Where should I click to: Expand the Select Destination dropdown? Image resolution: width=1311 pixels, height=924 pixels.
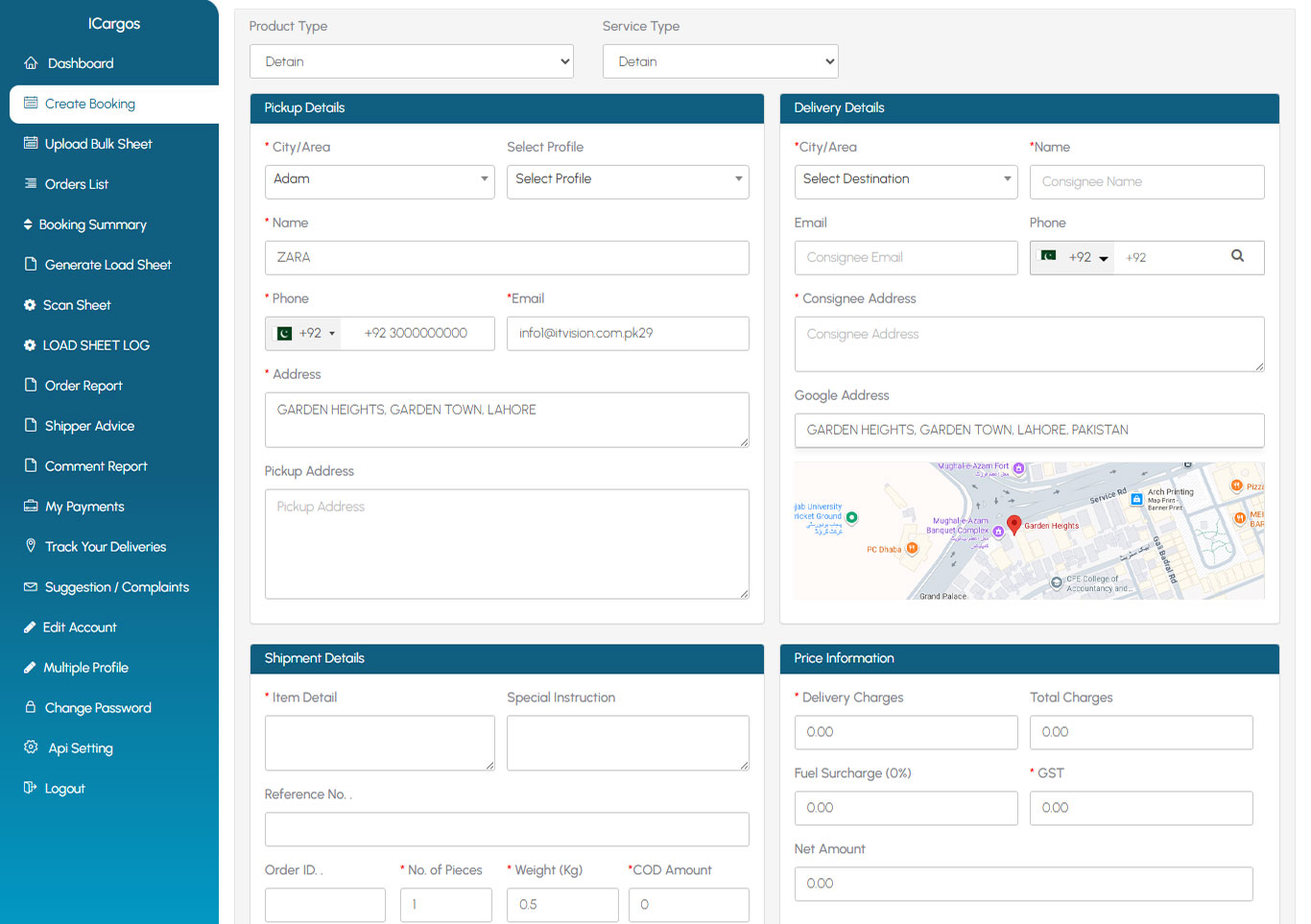pyautogui.click(x=905, y=180)
